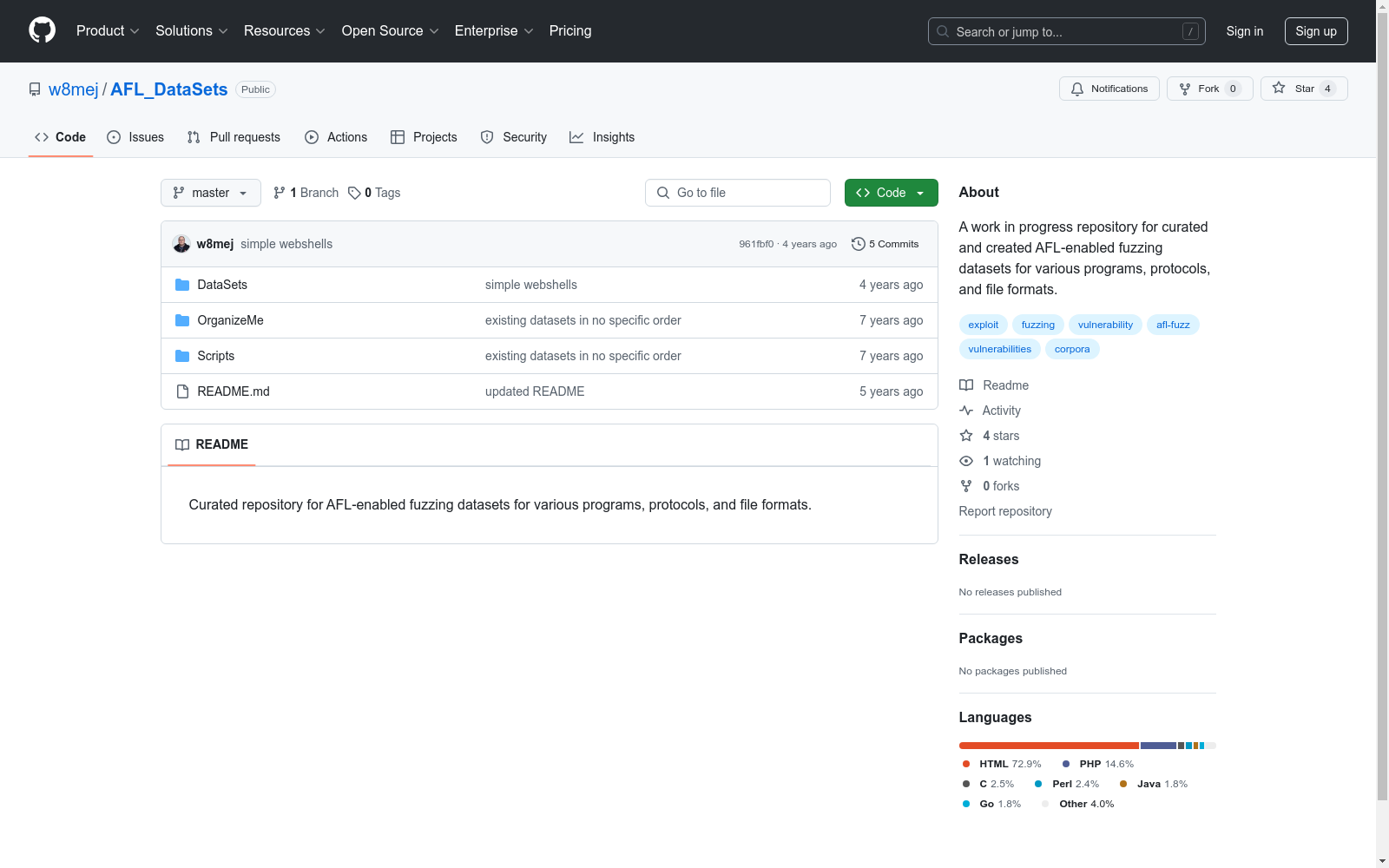This screenshot has height=868, width=1389.
Task: Click the bell icon in Notifications
Action: (x=1077, y=89)
